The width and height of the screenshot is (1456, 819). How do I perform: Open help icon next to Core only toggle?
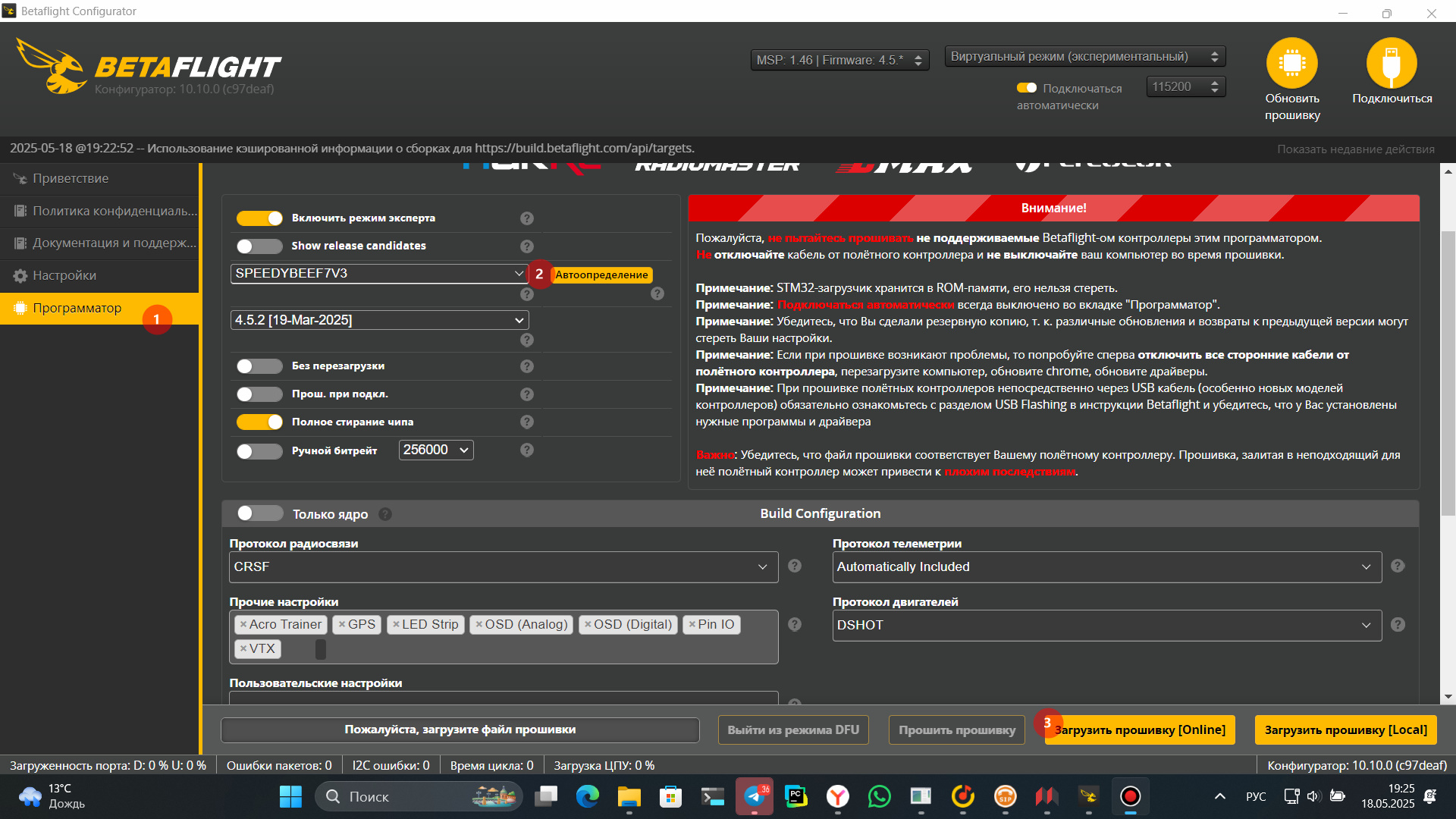coord(385,514)
